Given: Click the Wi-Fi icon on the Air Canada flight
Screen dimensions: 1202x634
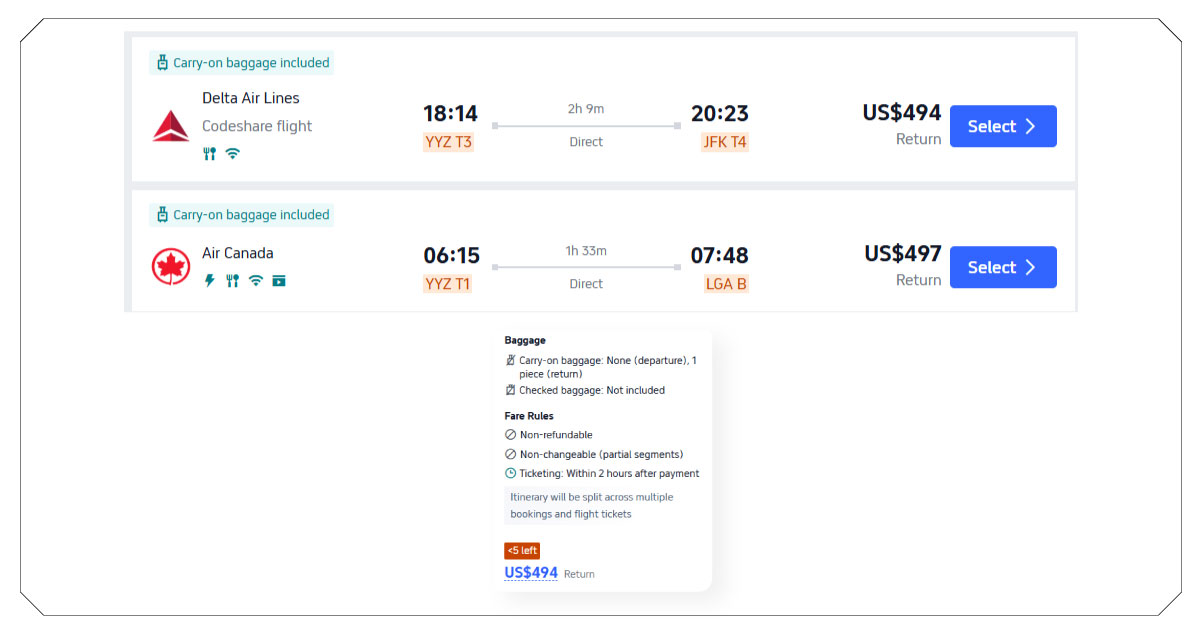Looking at the screenshot, I should pos(254,280).
